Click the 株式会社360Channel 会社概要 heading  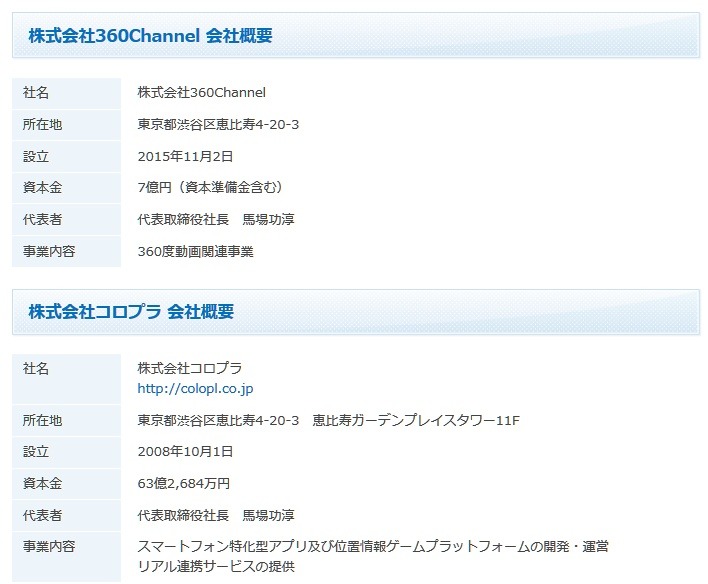click(x=150, y=36)
